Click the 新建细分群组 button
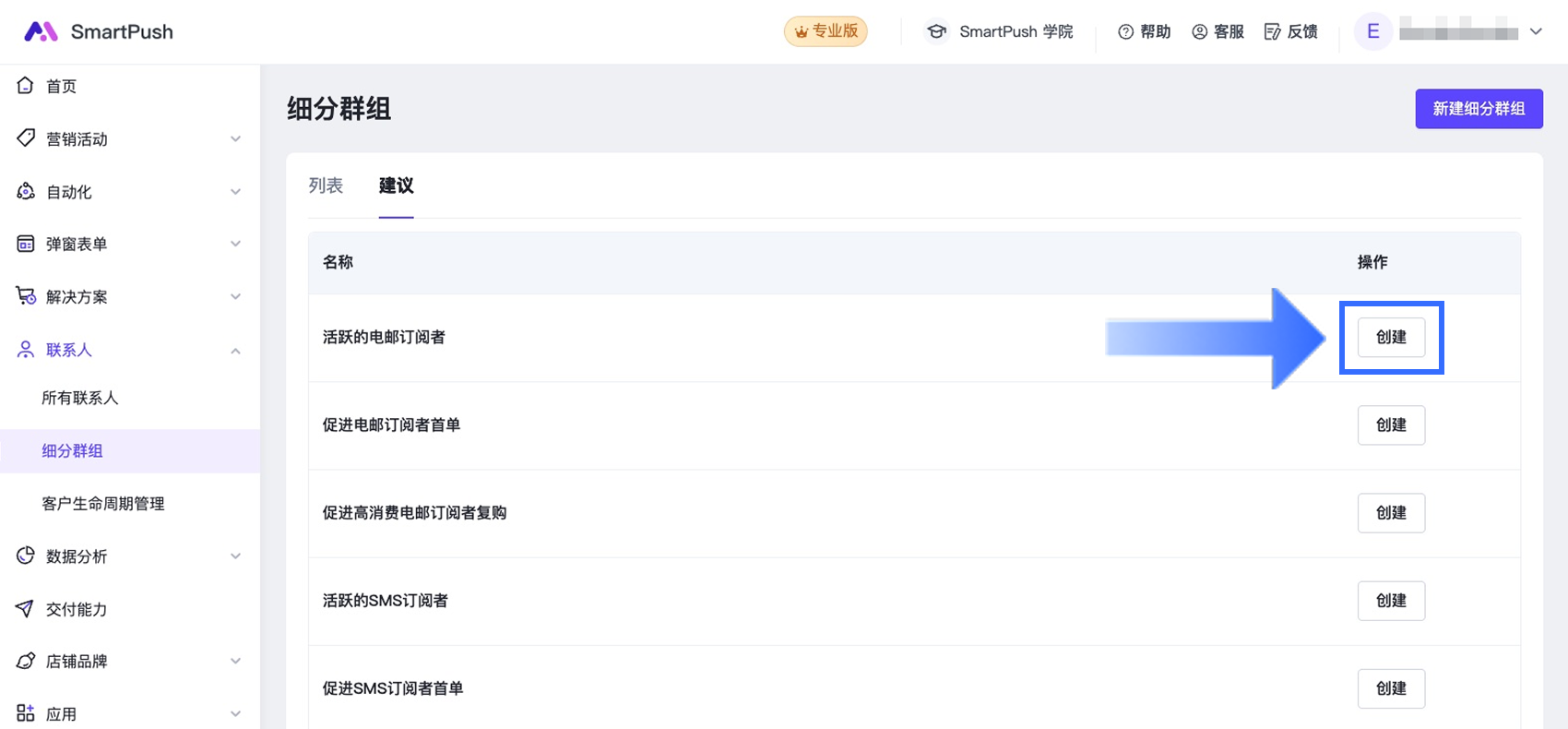The image size is (1568, 729). (x=1479, y=109)
